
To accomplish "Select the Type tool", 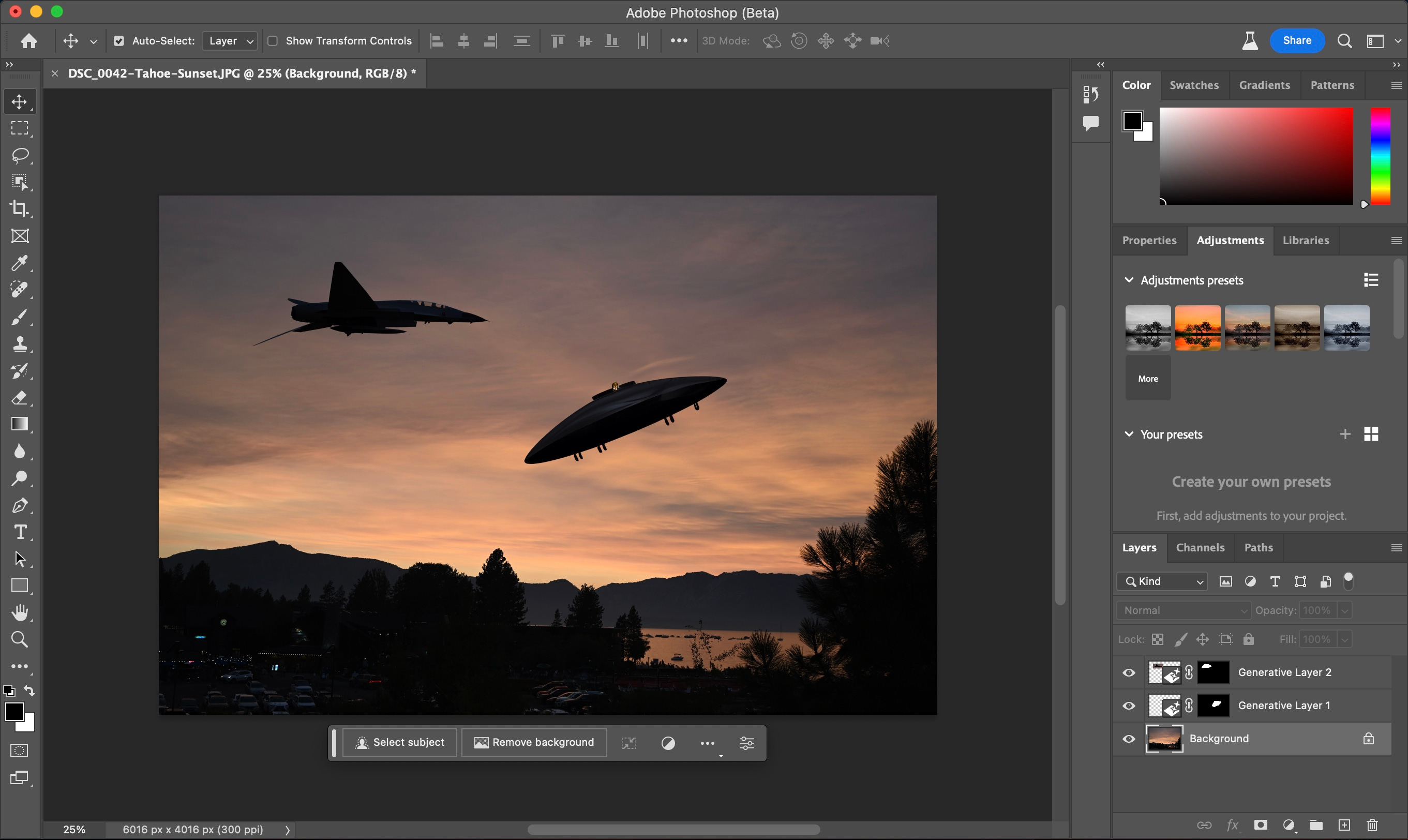I will pyautogui.click(x=20, y=532).
